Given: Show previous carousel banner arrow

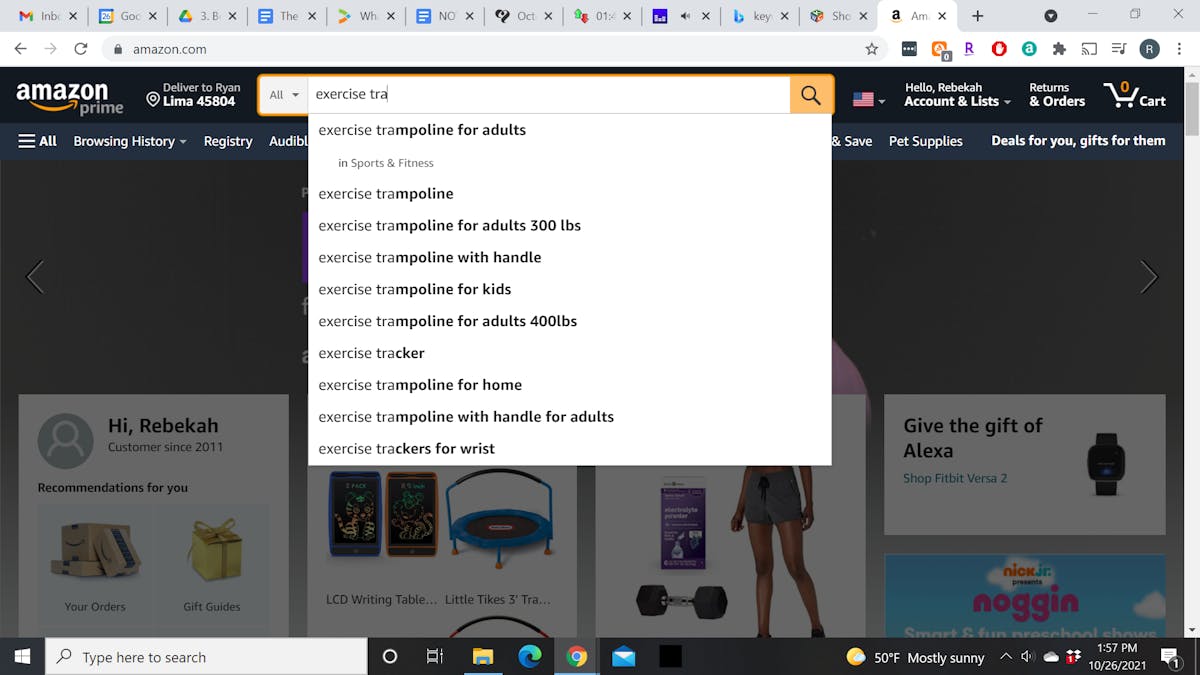Looking at the screenshot, I should (x=35, y=277).
